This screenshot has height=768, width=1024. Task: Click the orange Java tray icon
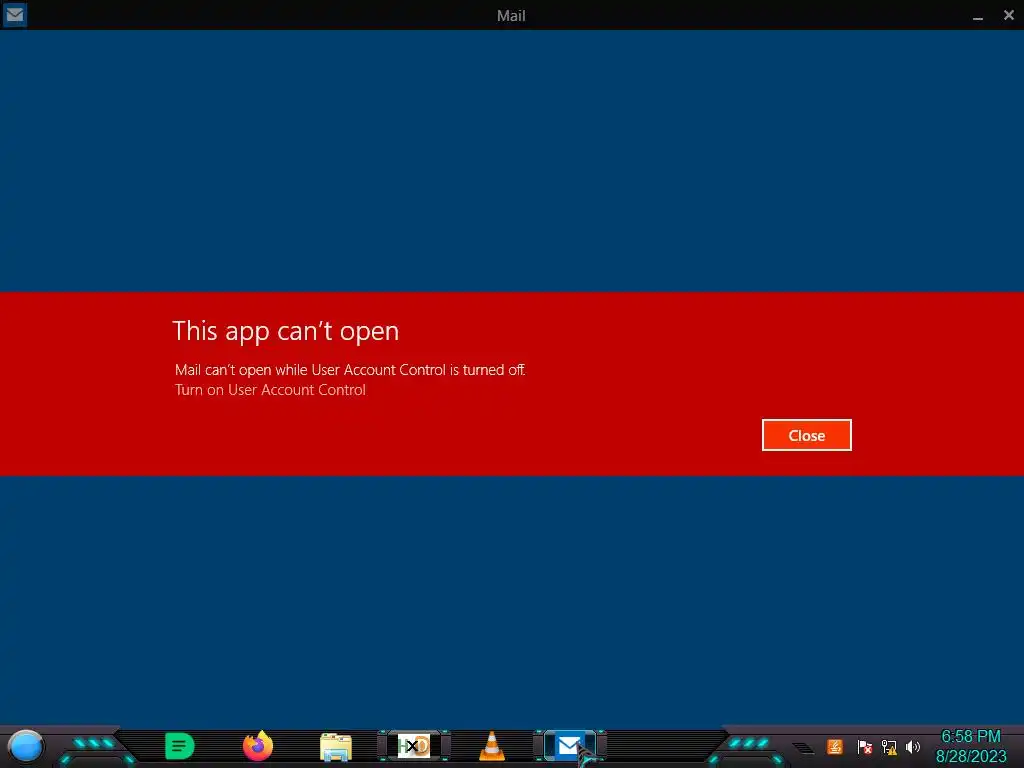coord(835,746)
